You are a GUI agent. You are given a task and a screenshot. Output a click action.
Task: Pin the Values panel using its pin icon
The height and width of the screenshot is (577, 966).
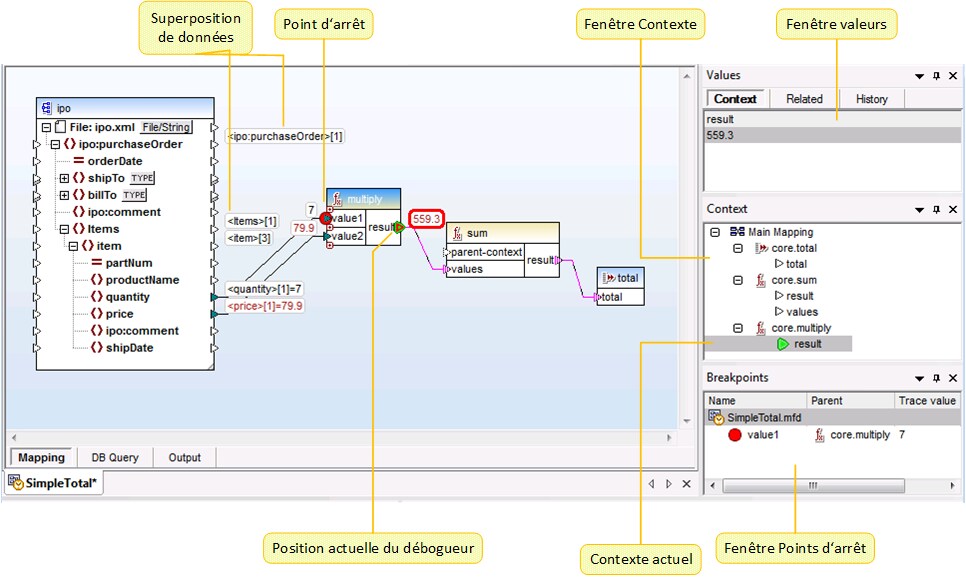click(935, 76)
